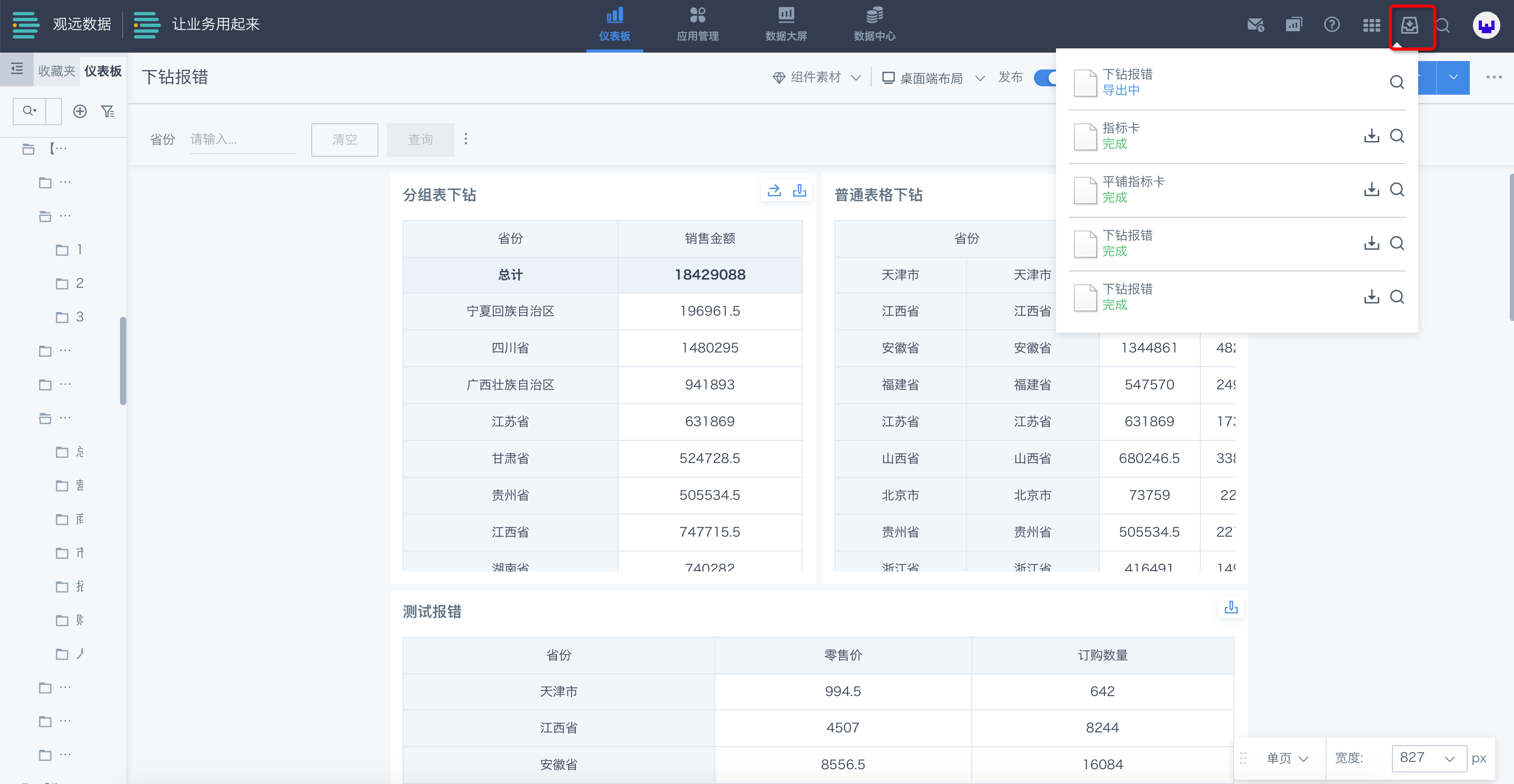Screen dimensions: 1514x784
Task: Go to 数据中心 top navigation
Action: click(x=874, y=25)
